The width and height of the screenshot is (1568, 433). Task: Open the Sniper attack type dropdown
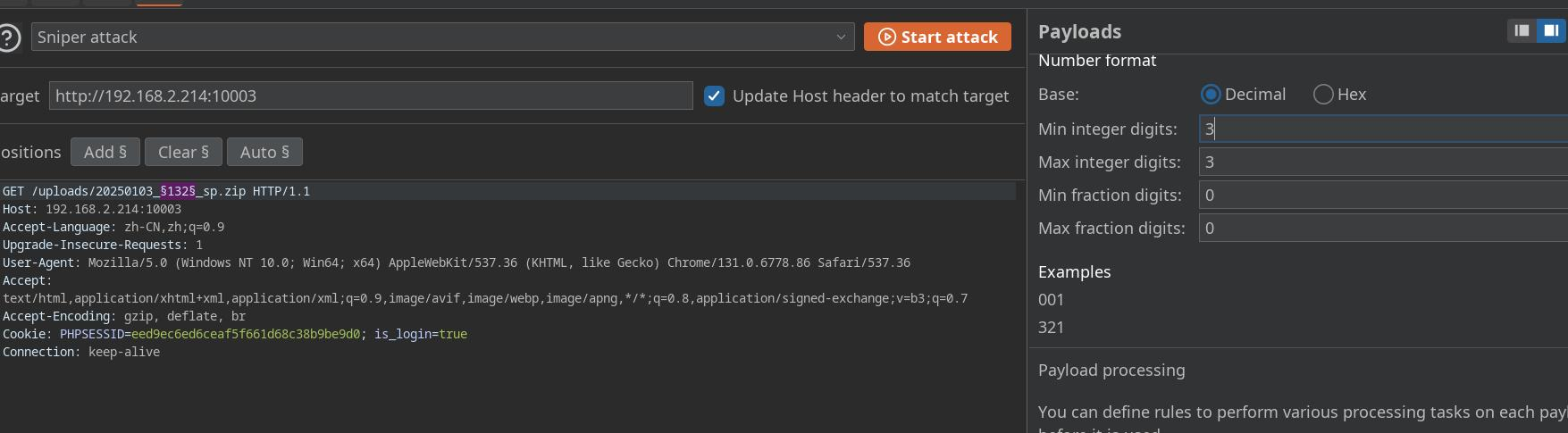pos(442,37)
